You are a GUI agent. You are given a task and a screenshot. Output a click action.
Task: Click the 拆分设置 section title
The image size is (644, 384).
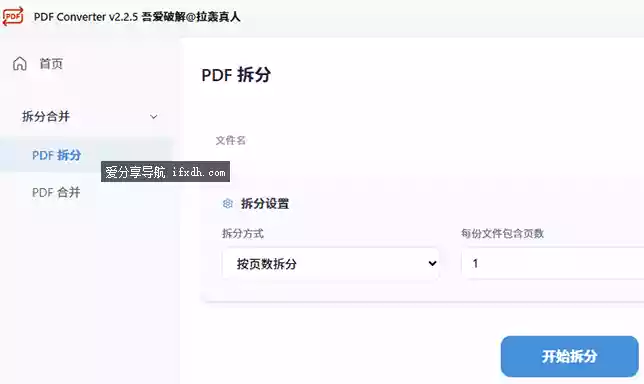click(265, 203)
